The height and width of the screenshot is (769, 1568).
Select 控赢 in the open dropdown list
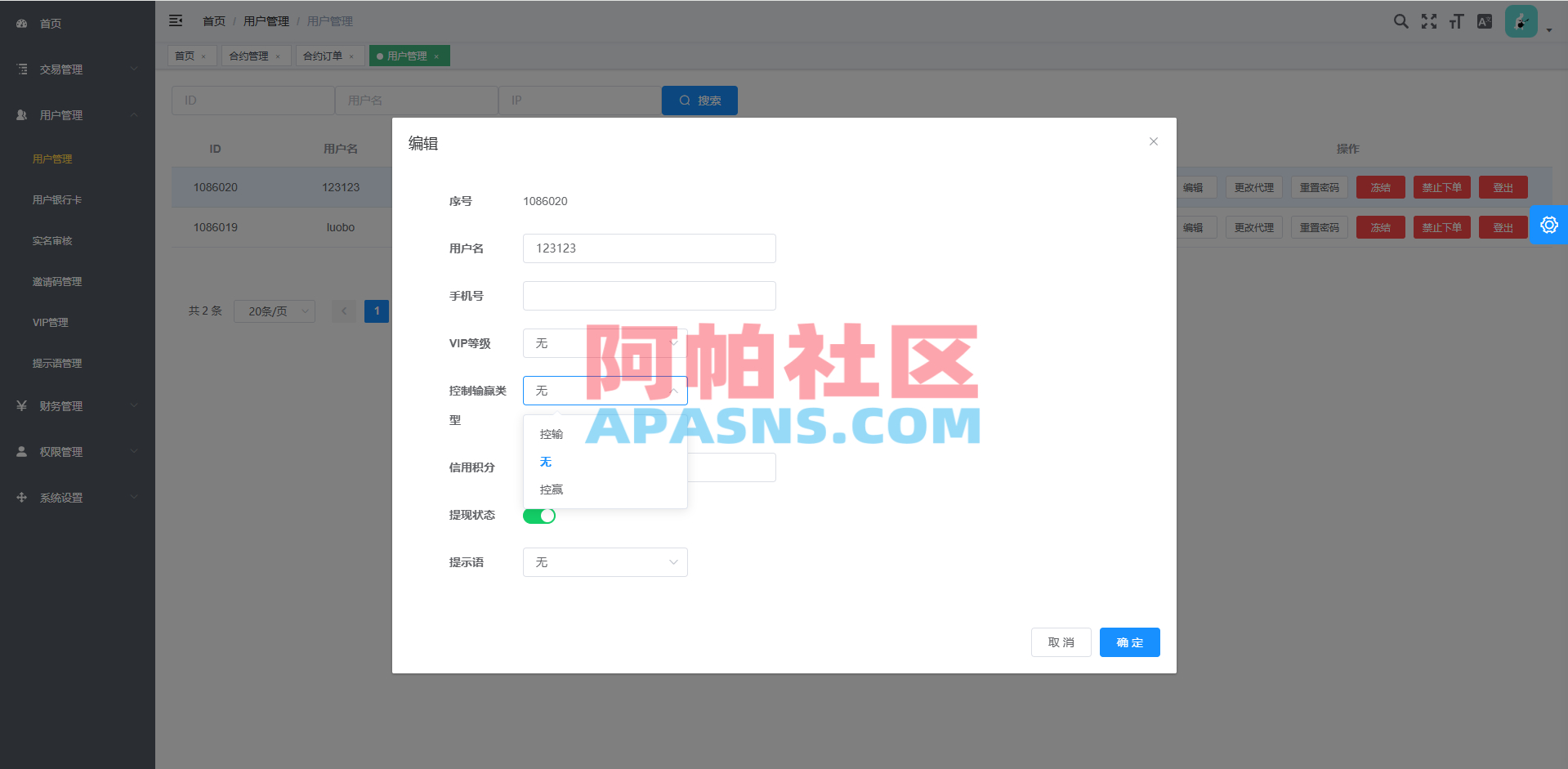[552, 489]
